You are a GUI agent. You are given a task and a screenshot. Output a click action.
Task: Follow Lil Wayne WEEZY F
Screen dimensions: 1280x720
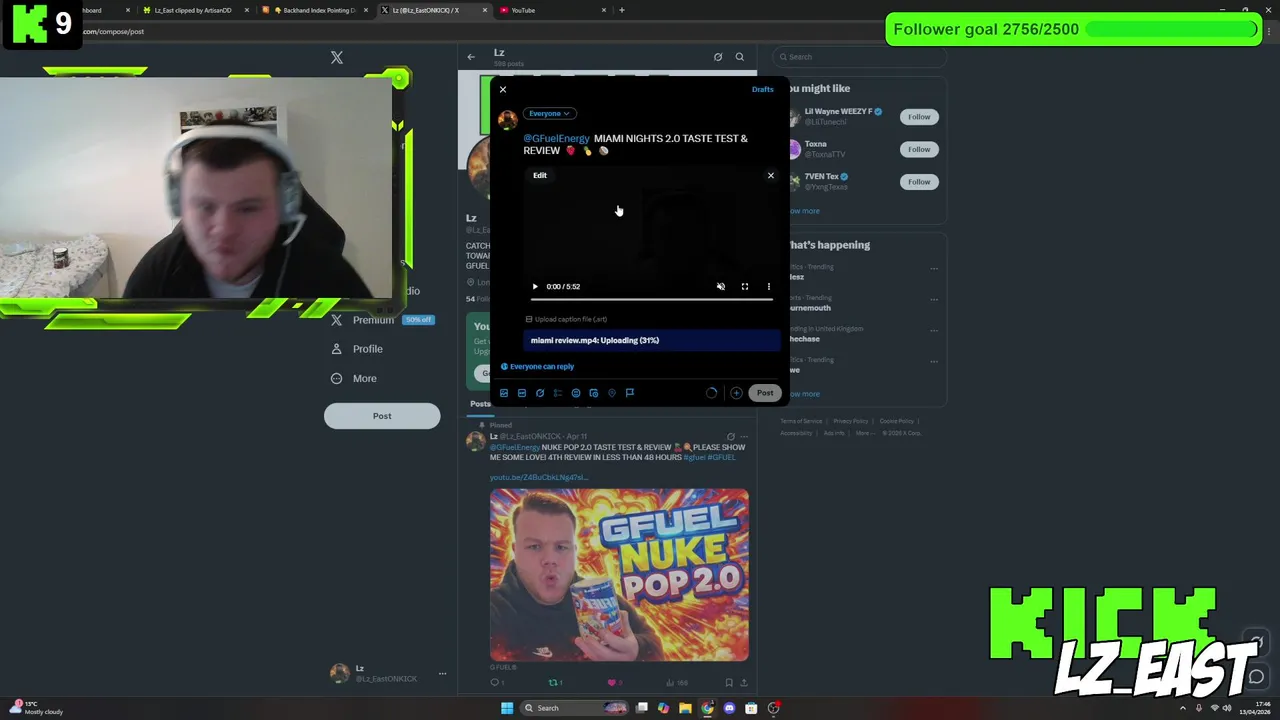point(919,117)
